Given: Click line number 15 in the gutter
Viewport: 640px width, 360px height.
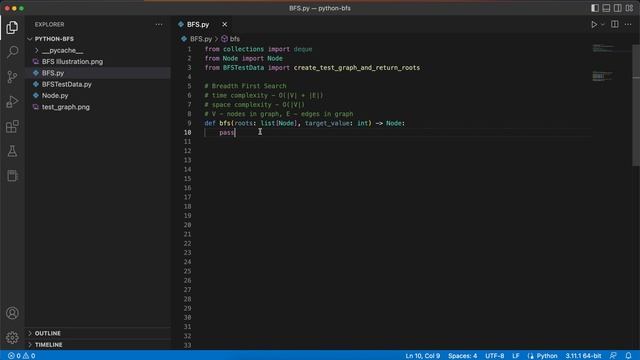Looking at the screenshot, I should coord(187,179).
